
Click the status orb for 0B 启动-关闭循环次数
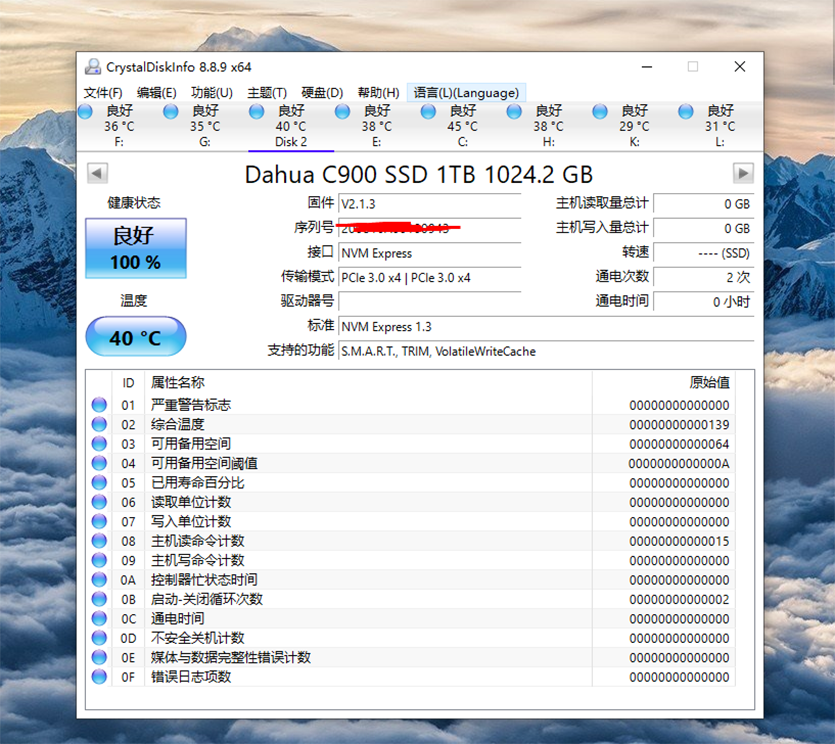[x=99, y=599]
